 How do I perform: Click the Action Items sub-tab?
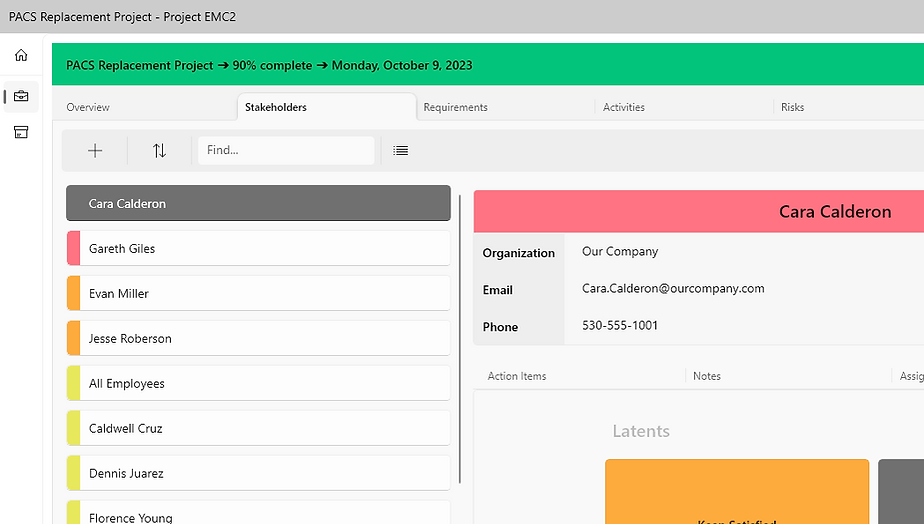click(517, 376)
